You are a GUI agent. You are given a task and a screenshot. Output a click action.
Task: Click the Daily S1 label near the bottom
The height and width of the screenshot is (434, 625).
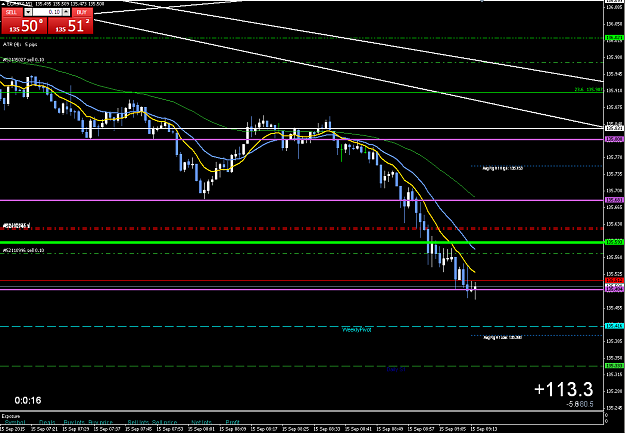tap(396, 369)
